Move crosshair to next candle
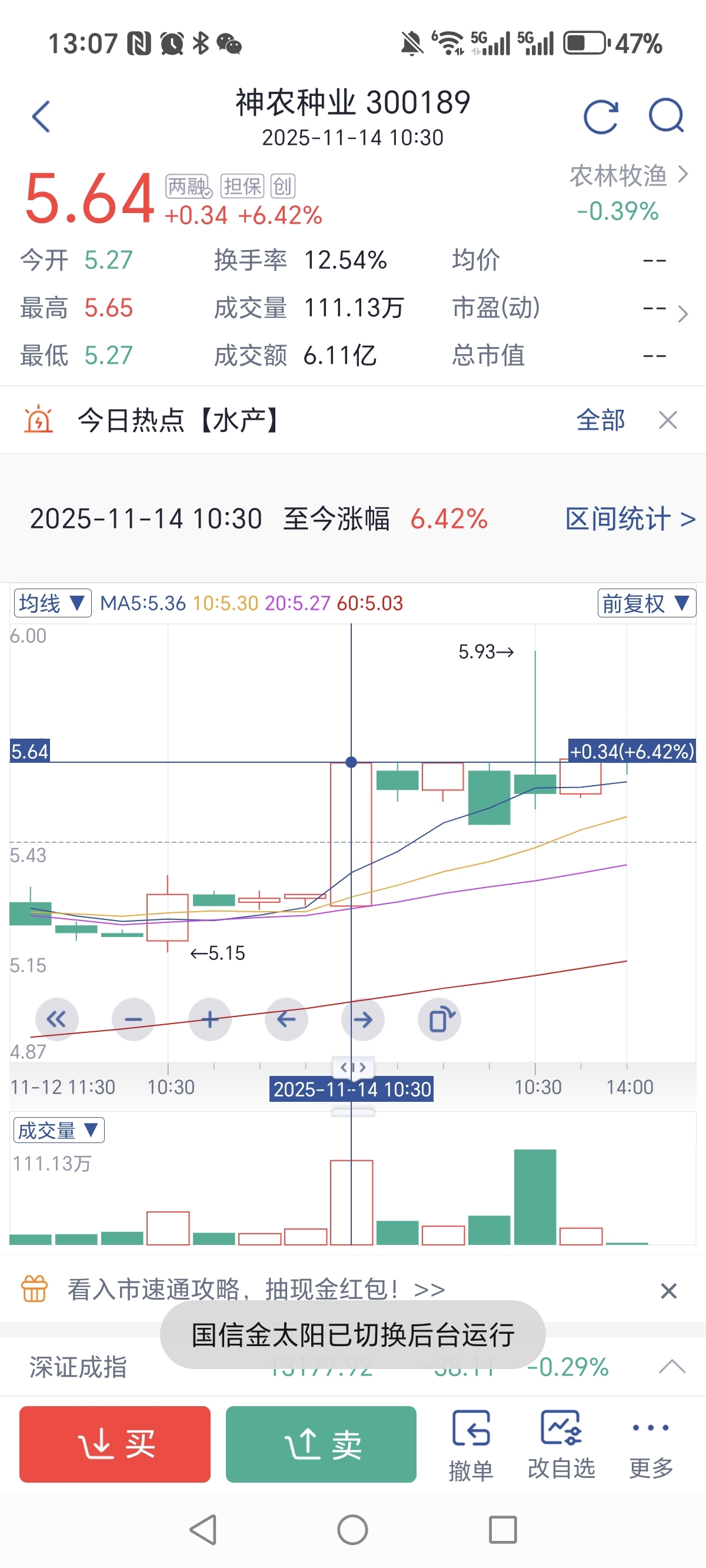706x1568 pixels. (363, 1019)
